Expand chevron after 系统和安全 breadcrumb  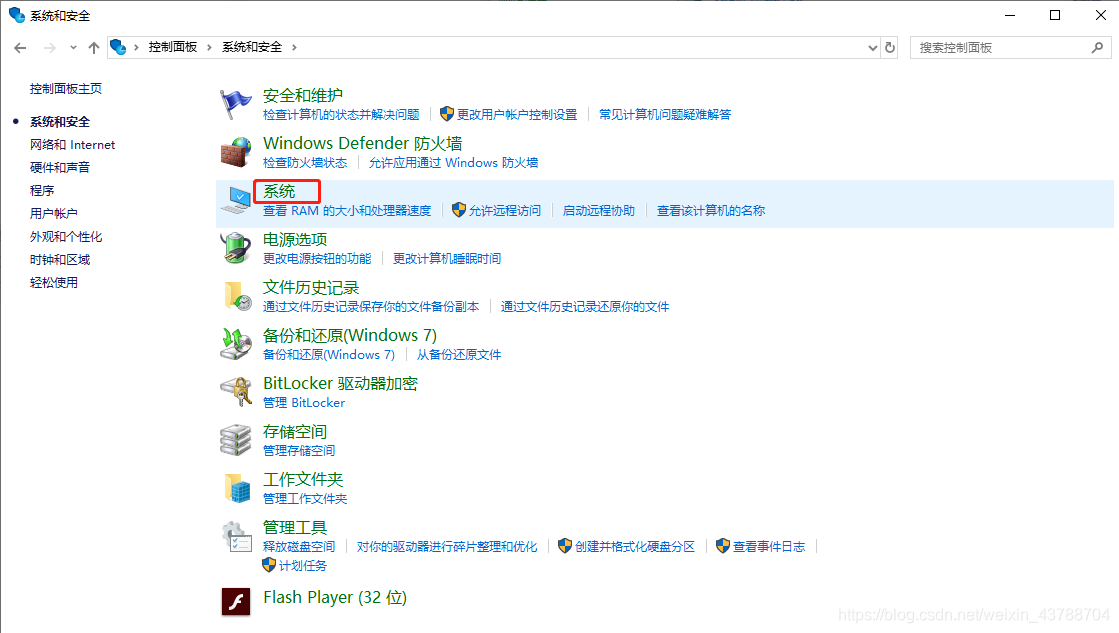tap(294, 47)
